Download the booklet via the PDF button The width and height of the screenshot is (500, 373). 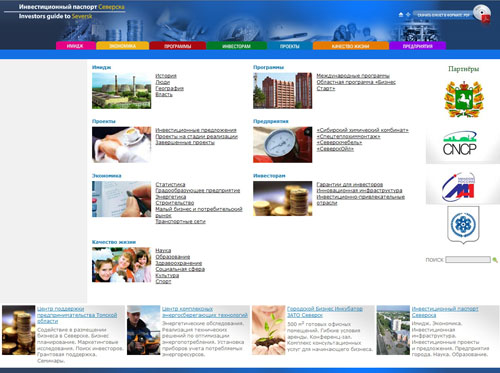443,15
